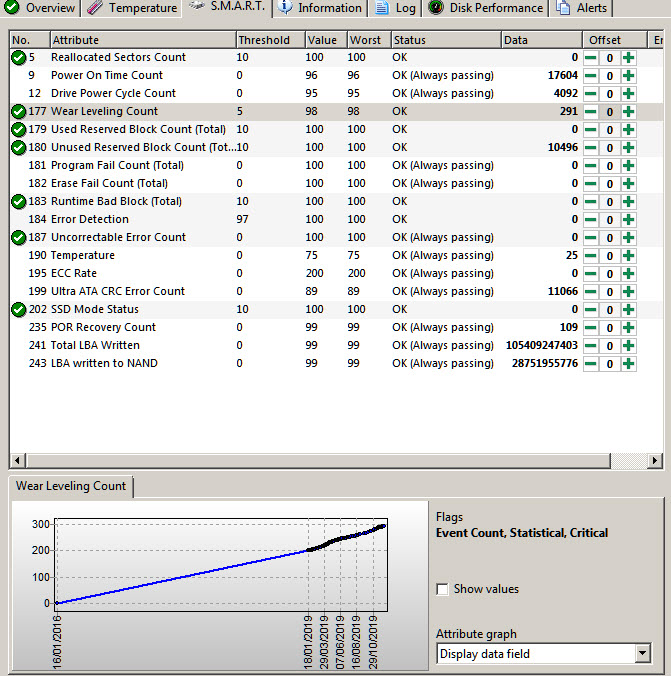Open the Information tab
The height and width of the screenshot is (676, 671).
tap(320, 8)
